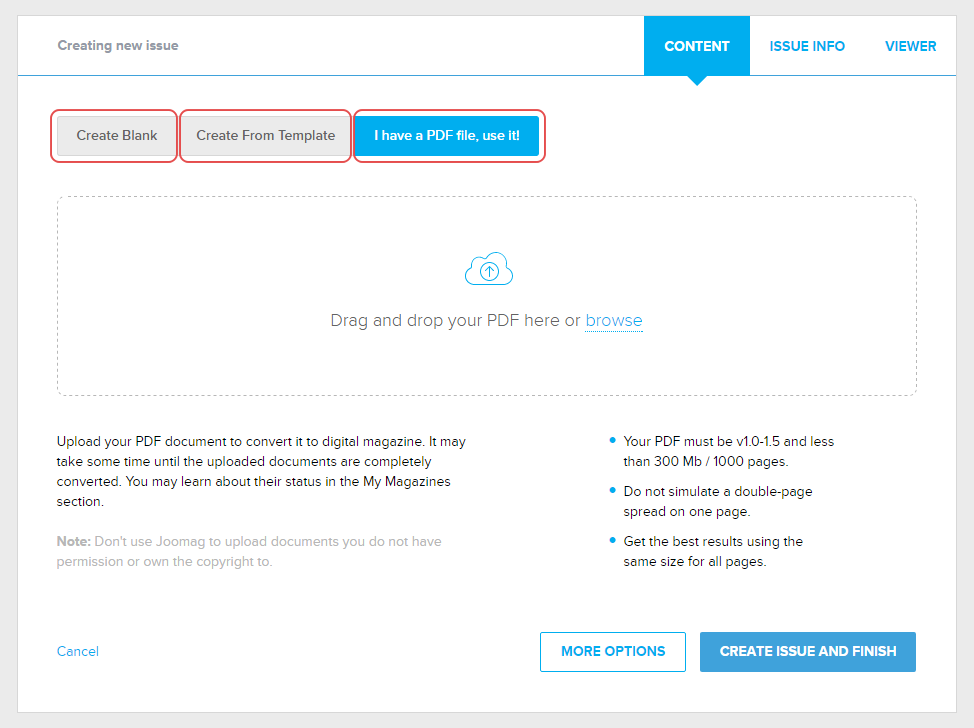Select the Create Blank option
The height and width of the screenshot is (728, 974).
[x=117, y=136]
